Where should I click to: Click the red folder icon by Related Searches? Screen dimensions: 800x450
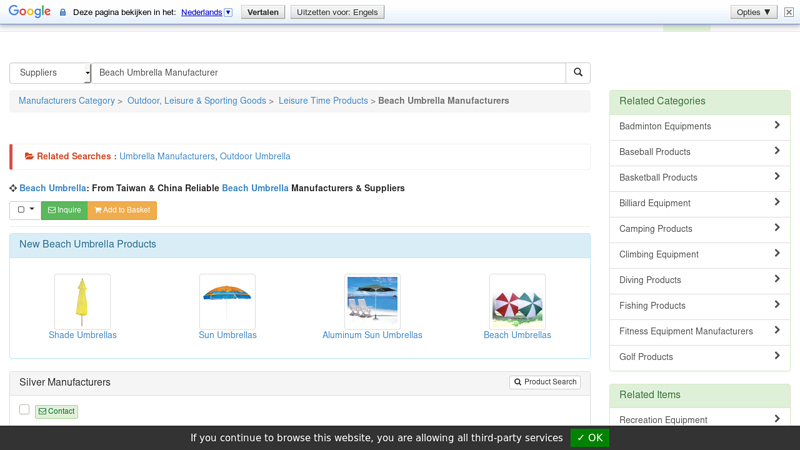point(29,156)
